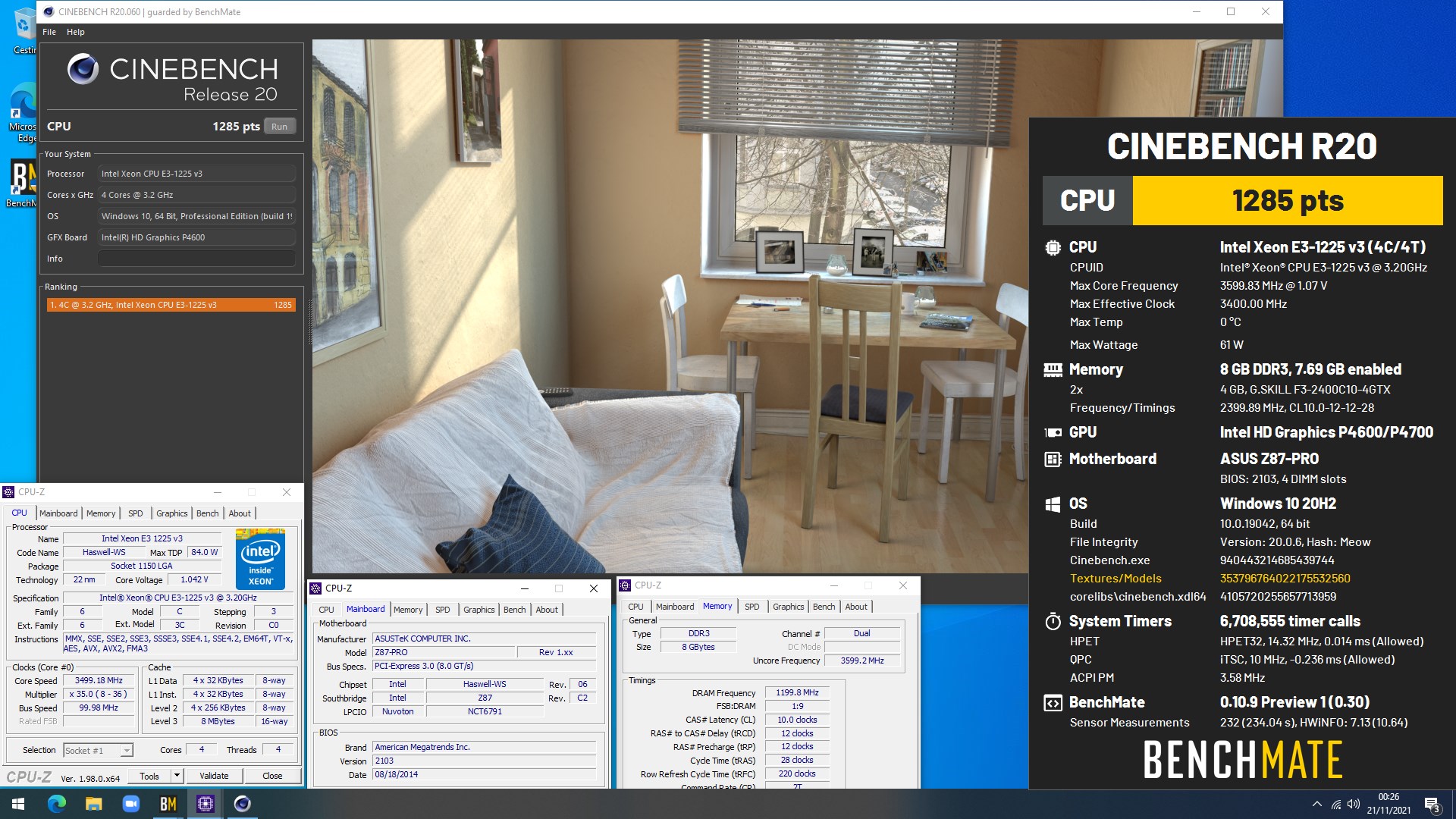Switch to Cinebench via taskbar icon
Image resolution: width=1456 pixels, height=819 pixels.
(x=242, y=804)
